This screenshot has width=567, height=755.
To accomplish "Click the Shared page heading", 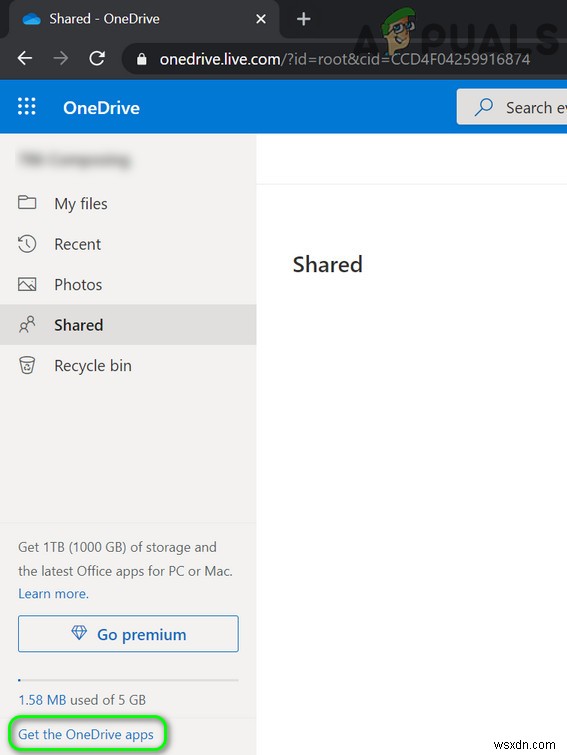I will pos(327,264).
